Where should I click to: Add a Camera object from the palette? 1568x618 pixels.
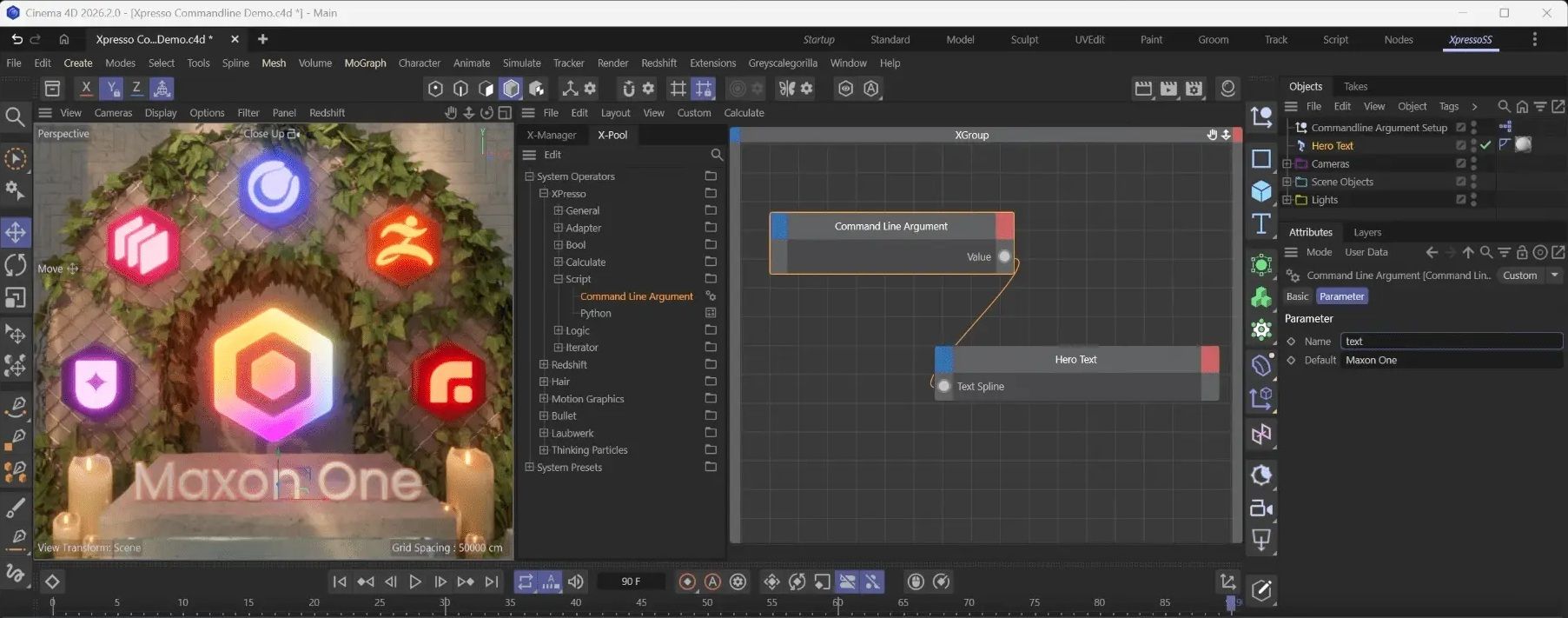[1261, 508]
